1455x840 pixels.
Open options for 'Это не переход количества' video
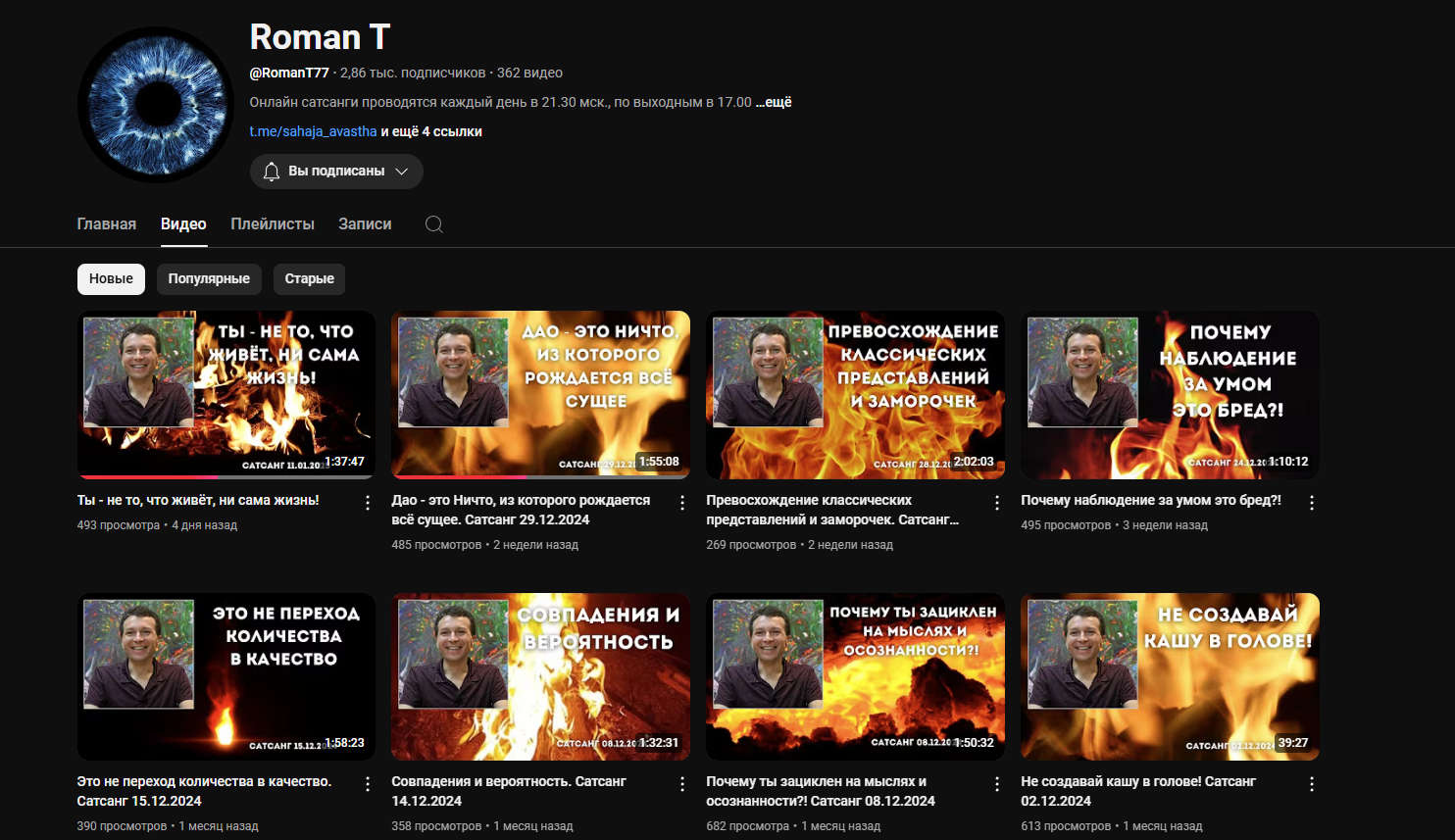368,784
